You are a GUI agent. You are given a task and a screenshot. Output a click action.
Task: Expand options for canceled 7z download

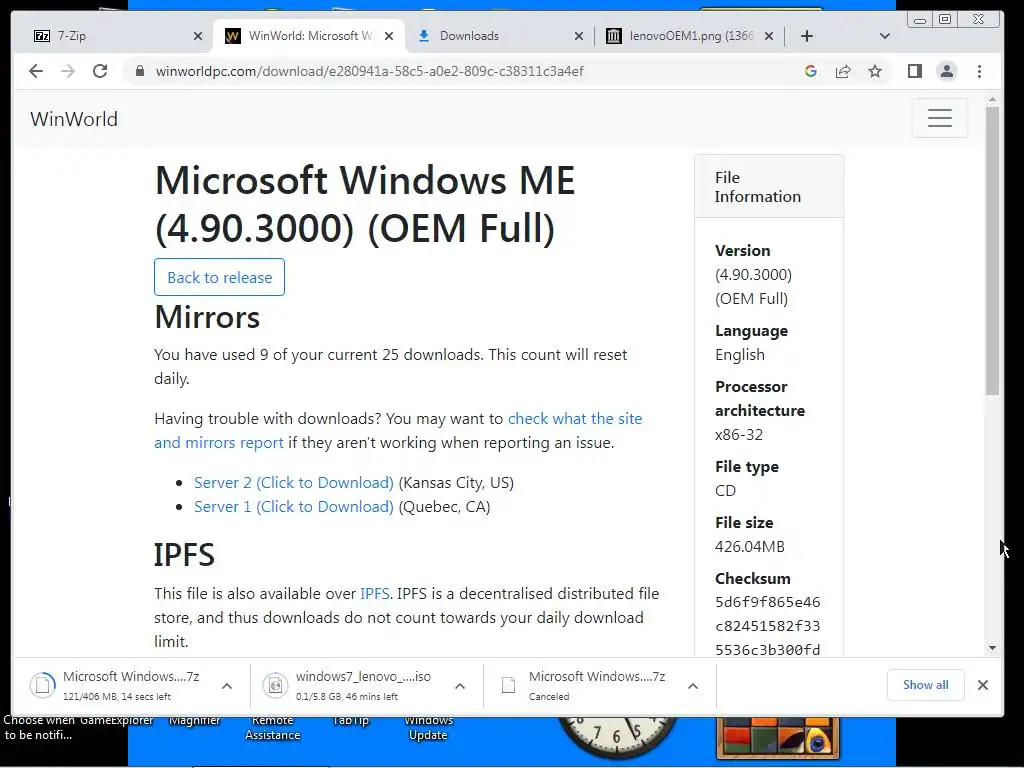click(693, 686)
